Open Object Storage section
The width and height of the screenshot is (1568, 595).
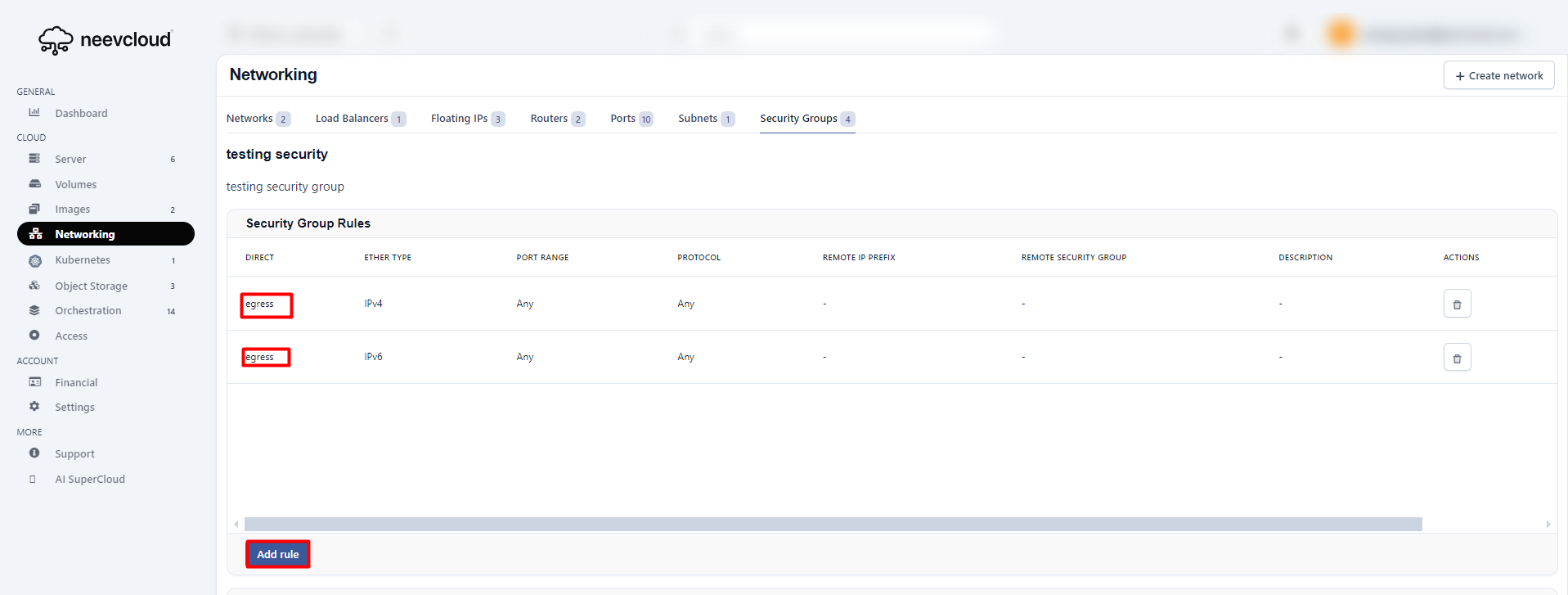(91, 286)
